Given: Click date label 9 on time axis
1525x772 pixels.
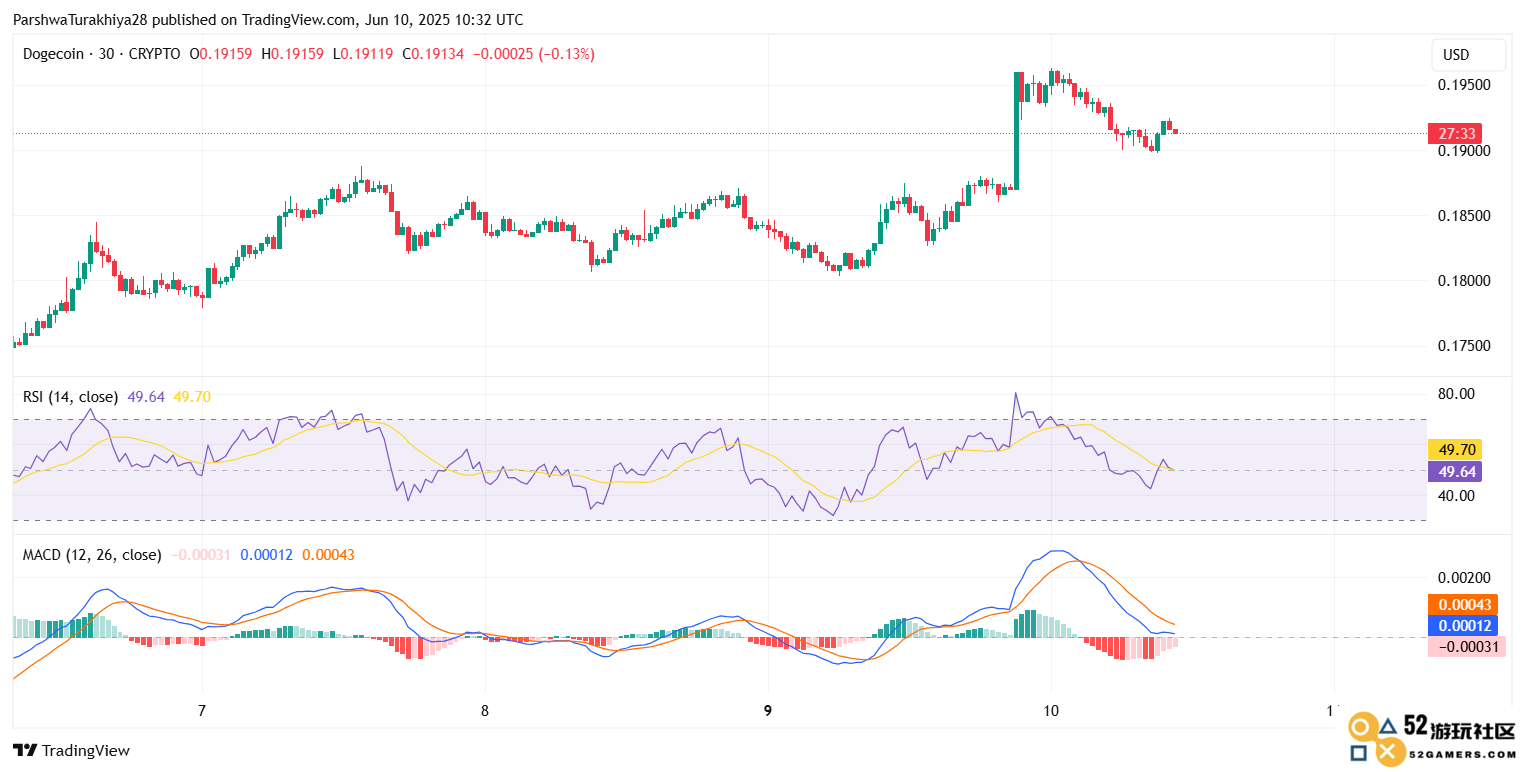Looking at the screenshot, I should 768,711.
